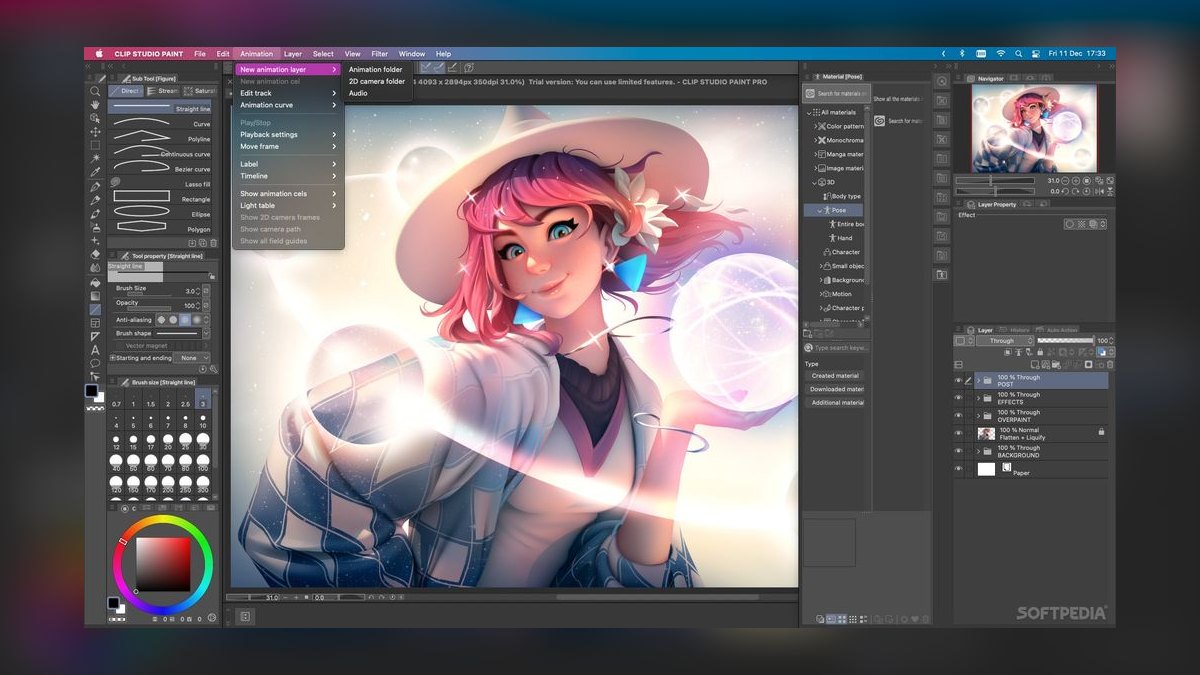Hide the Flatten + Liquify layer
This screenshot has height=675, width=1200.
(958, 433)
